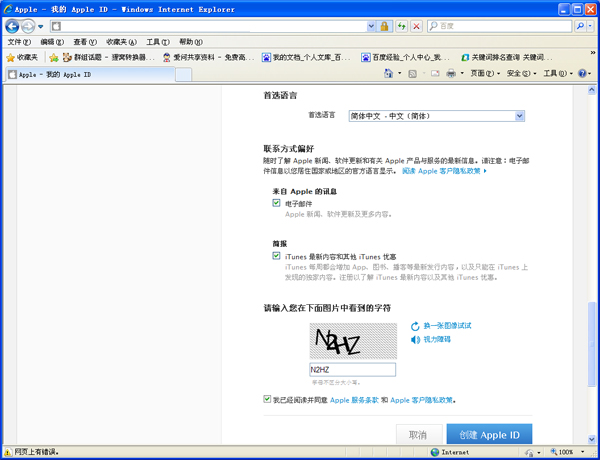Click the Print icon
The image size is (600, 460).
point(451,73)
